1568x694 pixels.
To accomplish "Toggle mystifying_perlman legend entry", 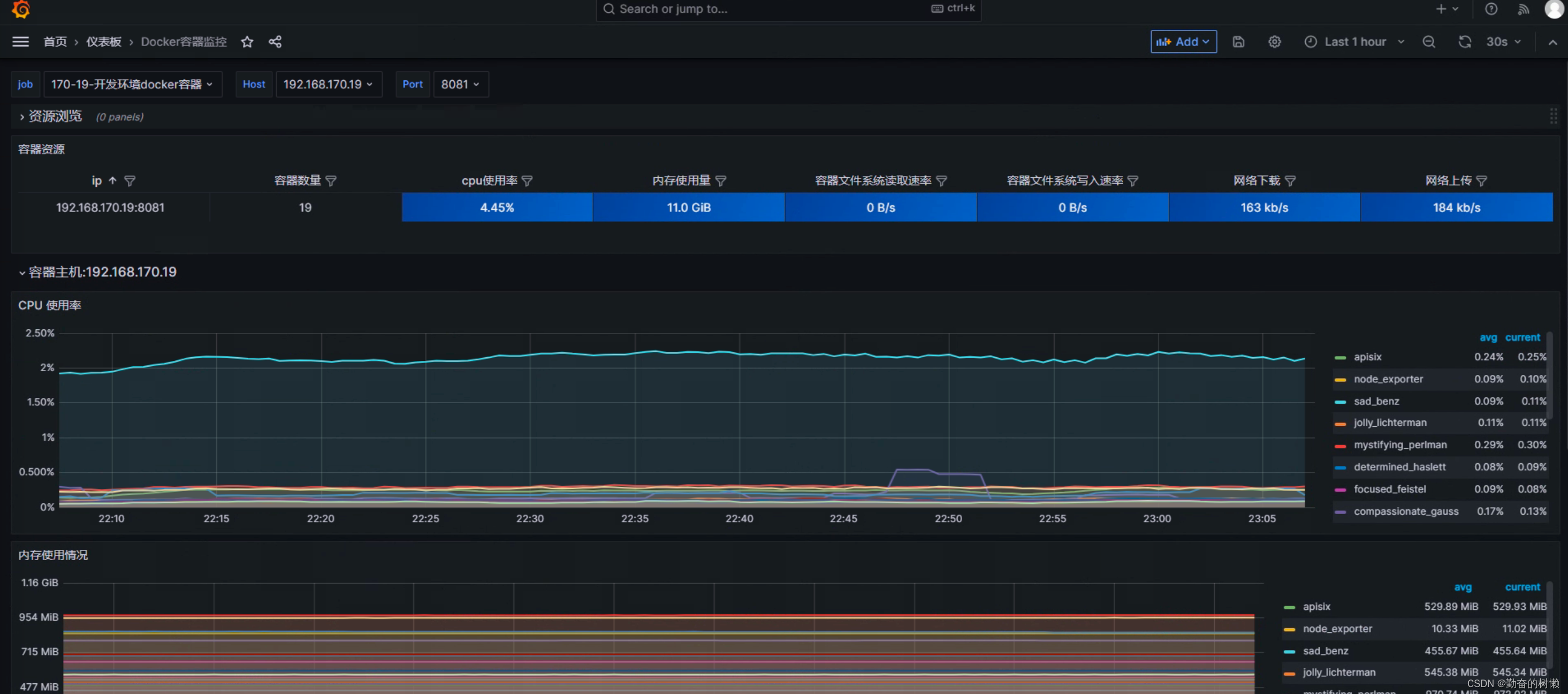I will pos(1398,444).
